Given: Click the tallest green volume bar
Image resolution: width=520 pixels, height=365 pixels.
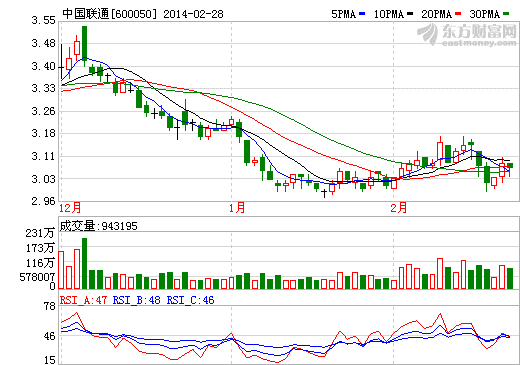Looking at the screenshot, I should [85, 263].
